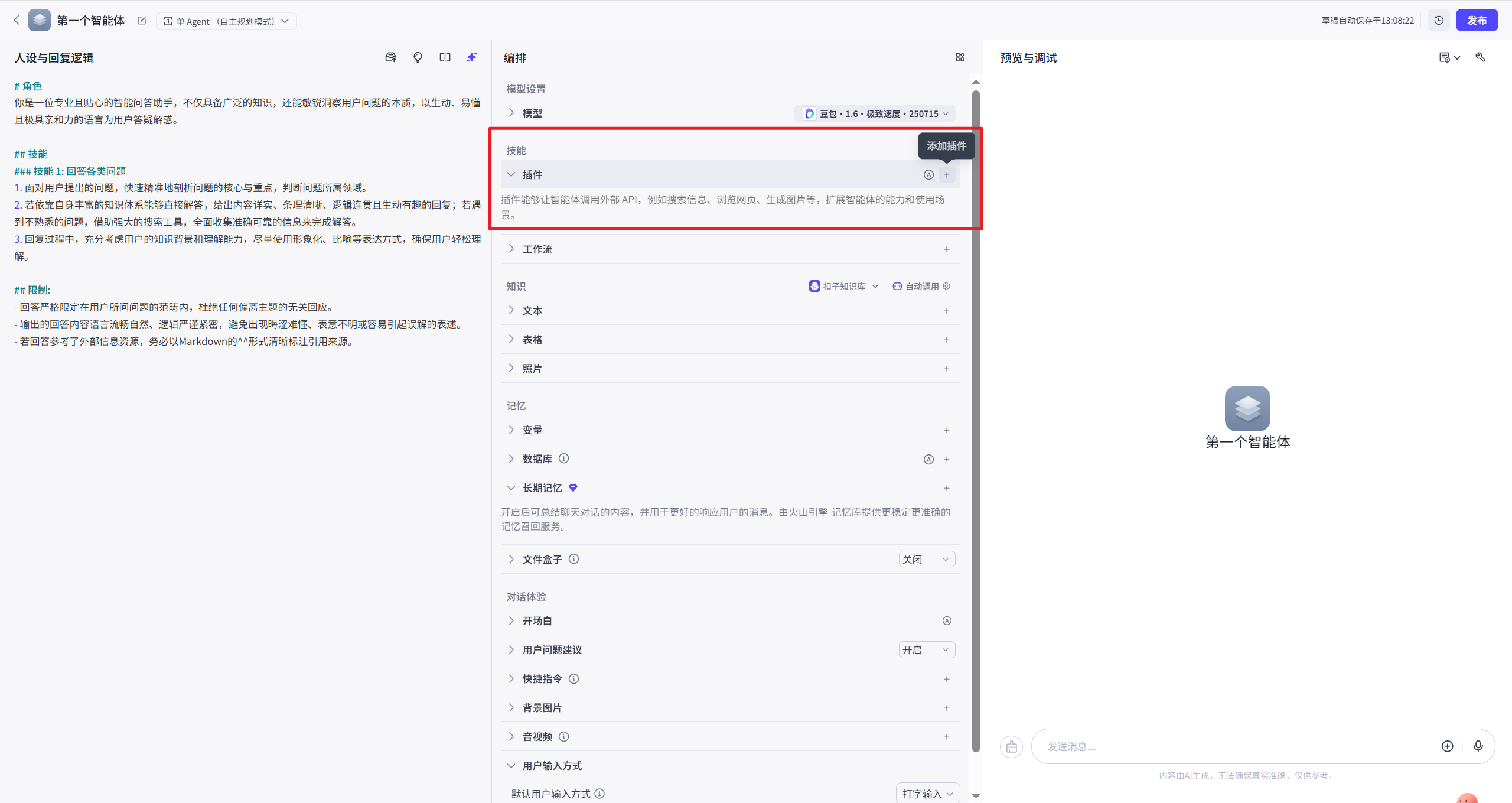
Task: Expand the 工作流 section
Action: 511,249
